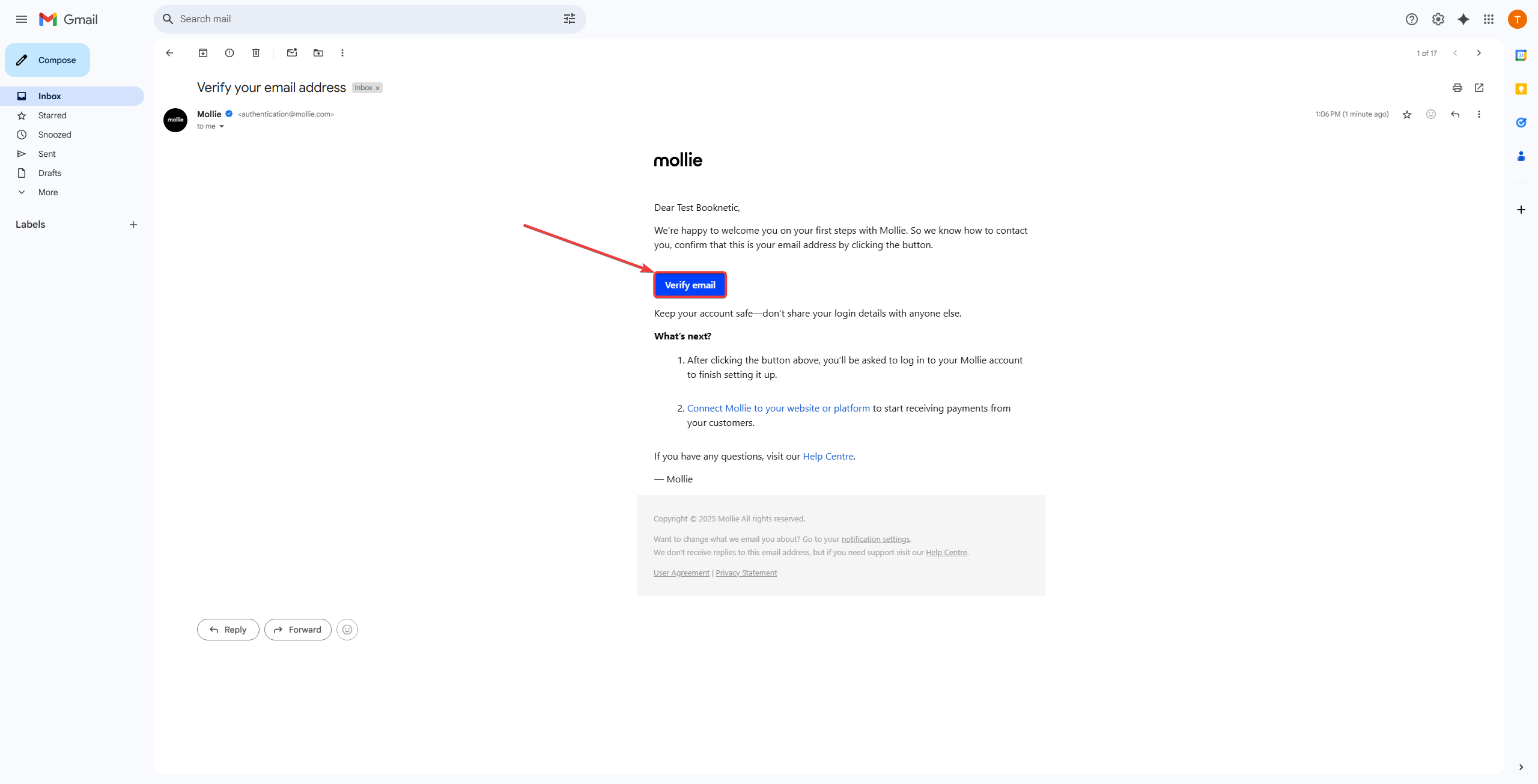Click the Mollie sender avatar
Screen dimensions: 1538x784
pos(175,120)
